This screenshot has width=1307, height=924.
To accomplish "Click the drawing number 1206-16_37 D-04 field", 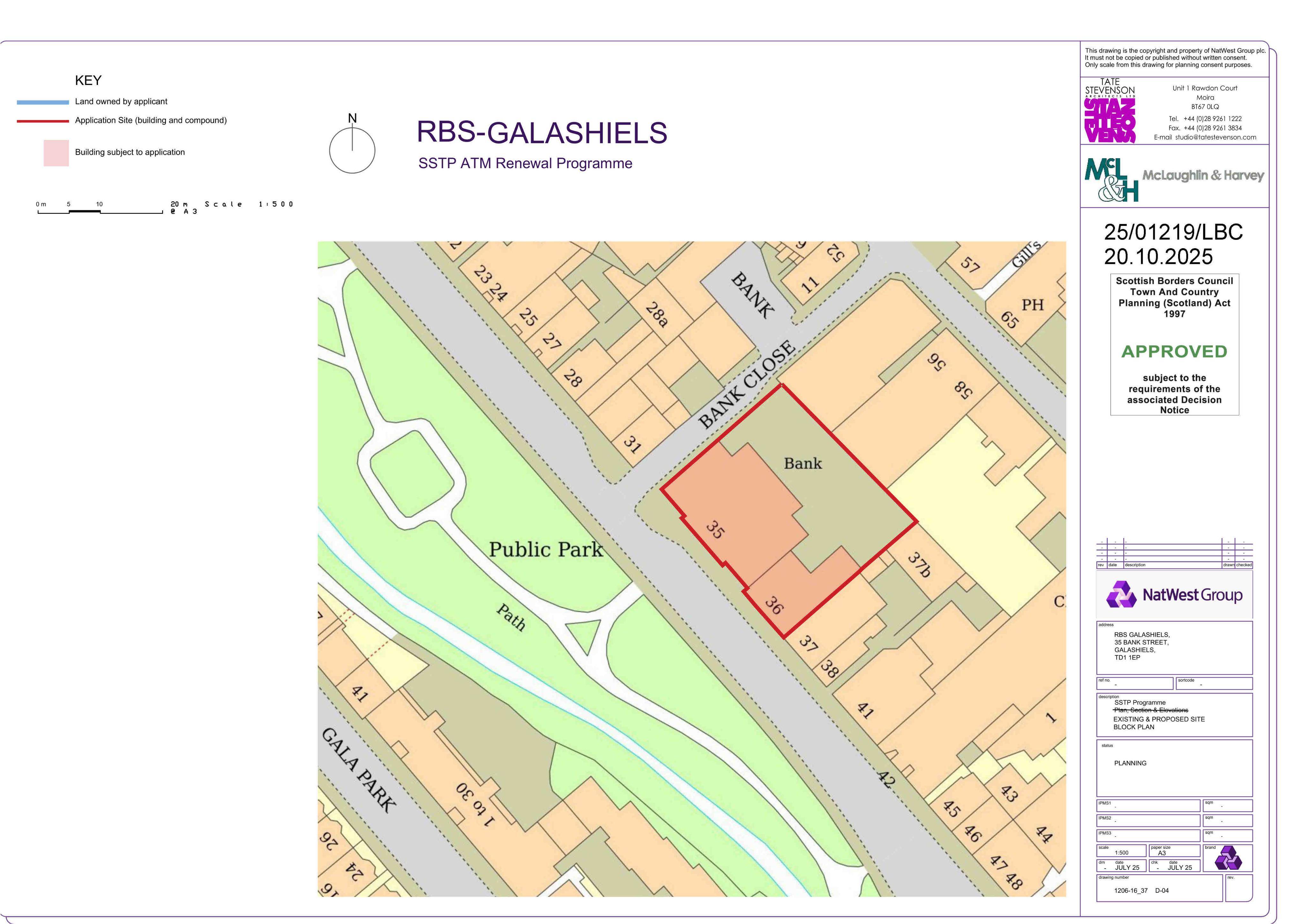I will click(x=1160, y=890).
